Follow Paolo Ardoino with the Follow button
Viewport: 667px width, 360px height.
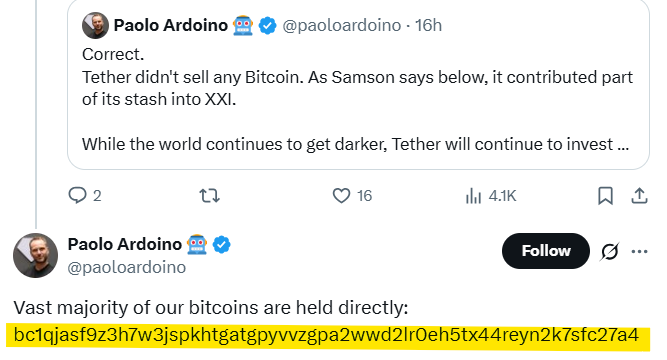click(546, 251)
